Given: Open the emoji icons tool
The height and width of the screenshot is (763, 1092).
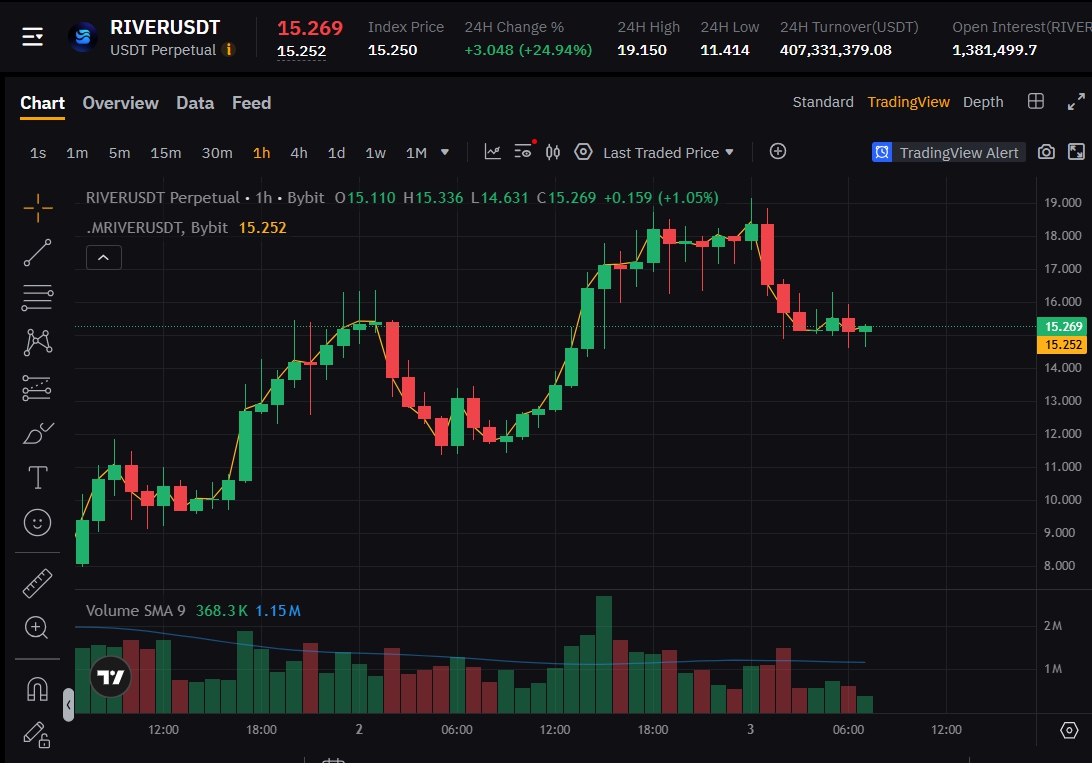Looking at the screenshot, I should (38, 522).
